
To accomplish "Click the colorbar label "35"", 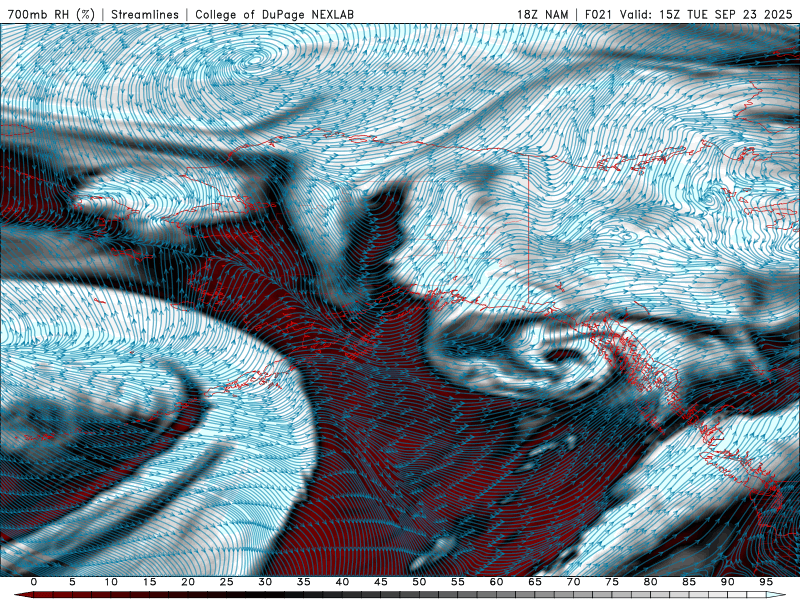I will (304, 582).
